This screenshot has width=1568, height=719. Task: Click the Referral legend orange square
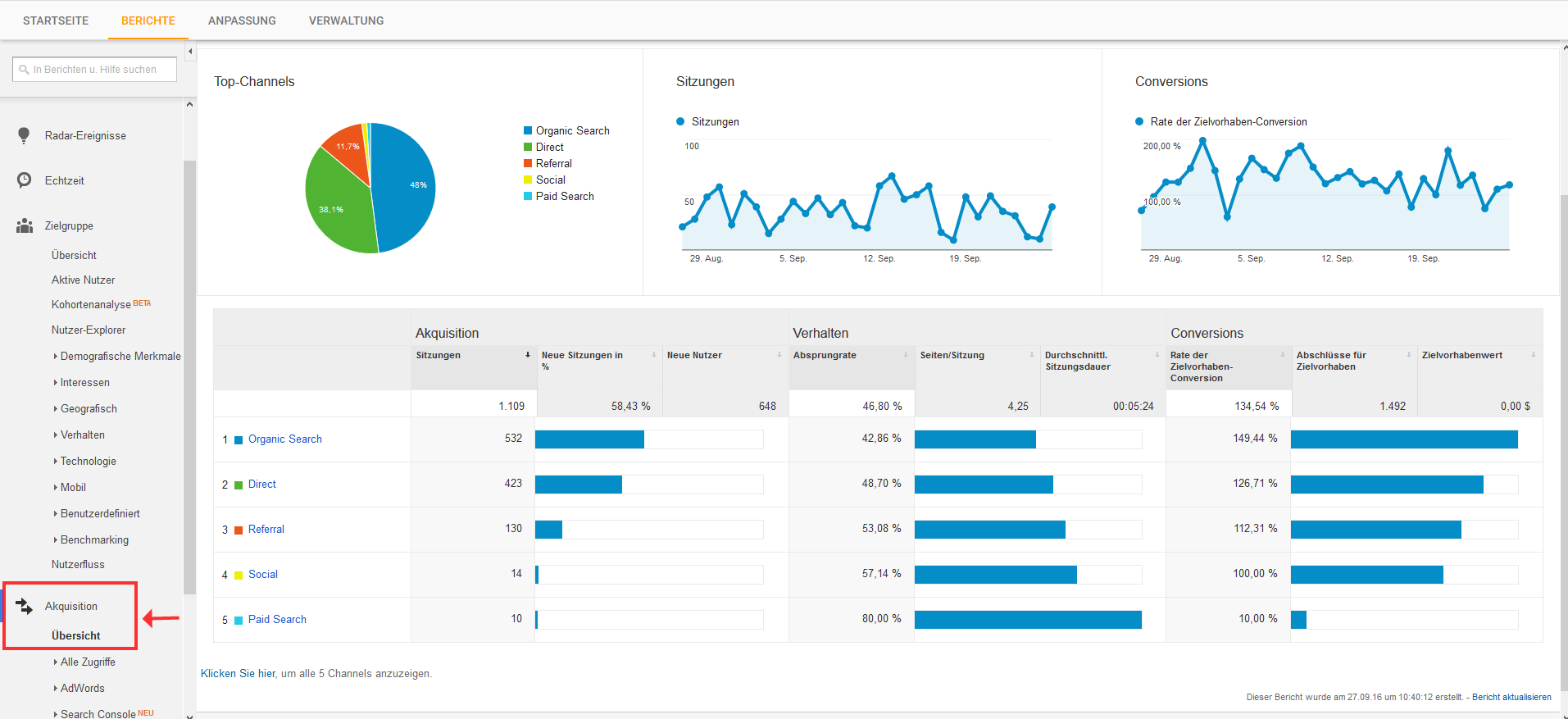(528, 164)
